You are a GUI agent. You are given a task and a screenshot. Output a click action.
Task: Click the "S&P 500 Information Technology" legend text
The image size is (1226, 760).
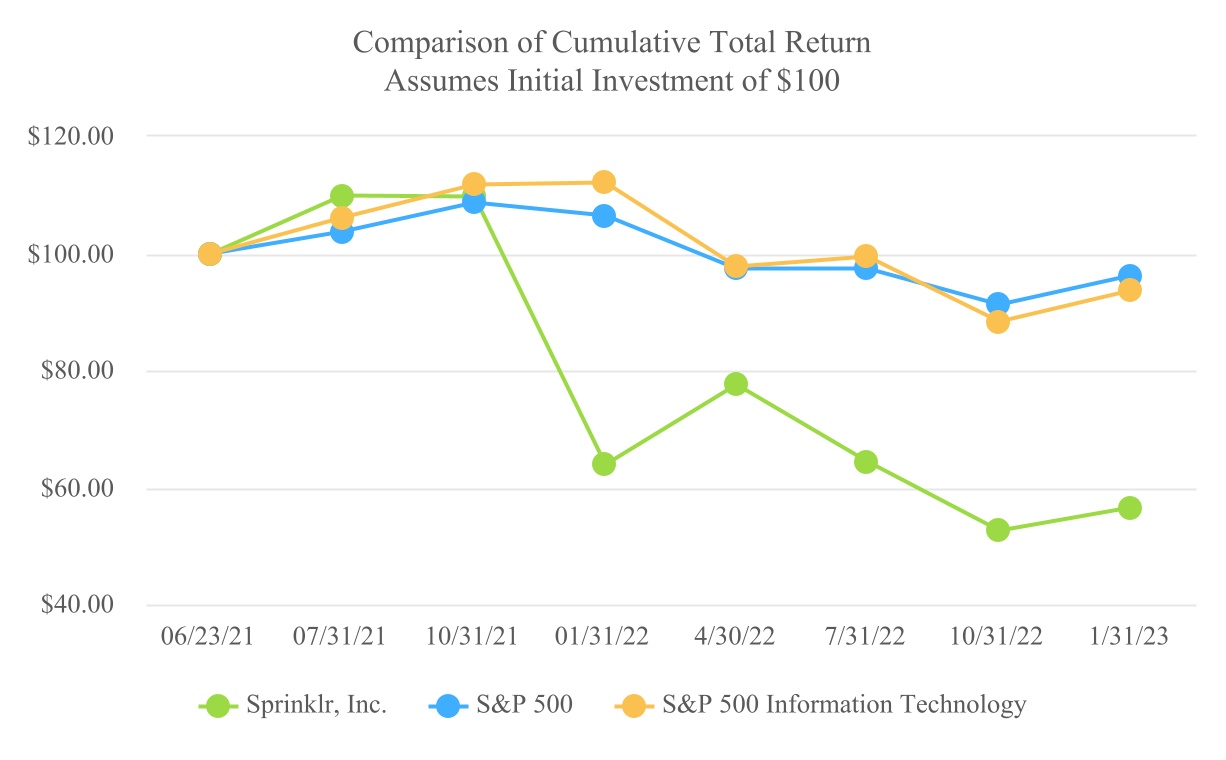coord(844,705)
